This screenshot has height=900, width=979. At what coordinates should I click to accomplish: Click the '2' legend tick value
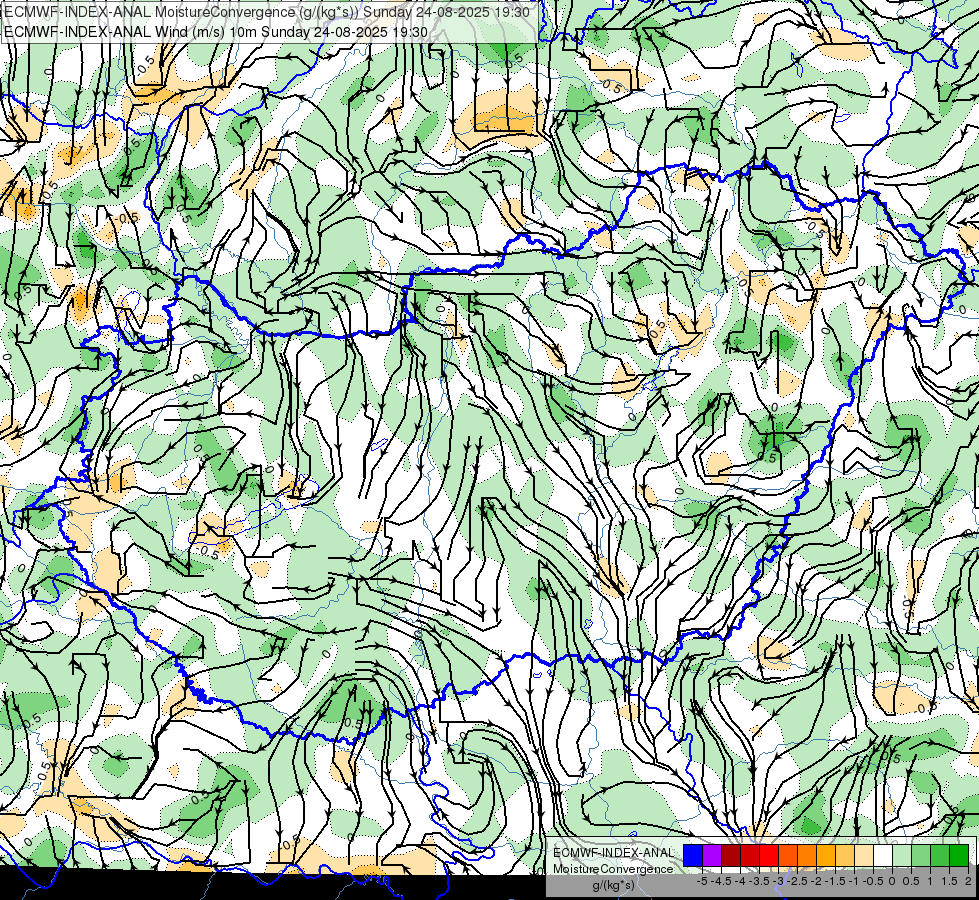tap(968, 881)
